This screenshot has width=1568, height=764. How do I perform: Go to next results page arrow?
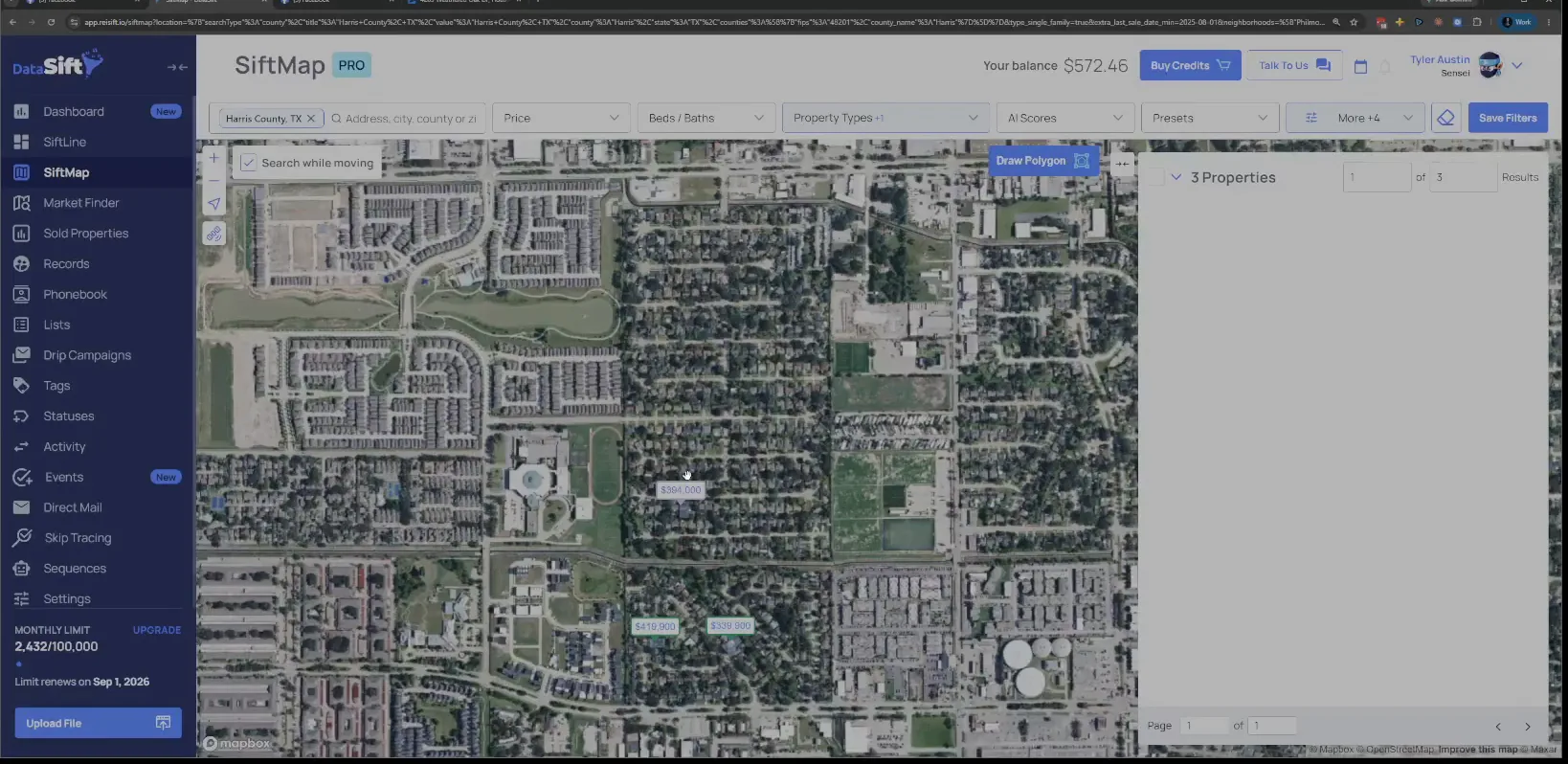coord(1528,727)
